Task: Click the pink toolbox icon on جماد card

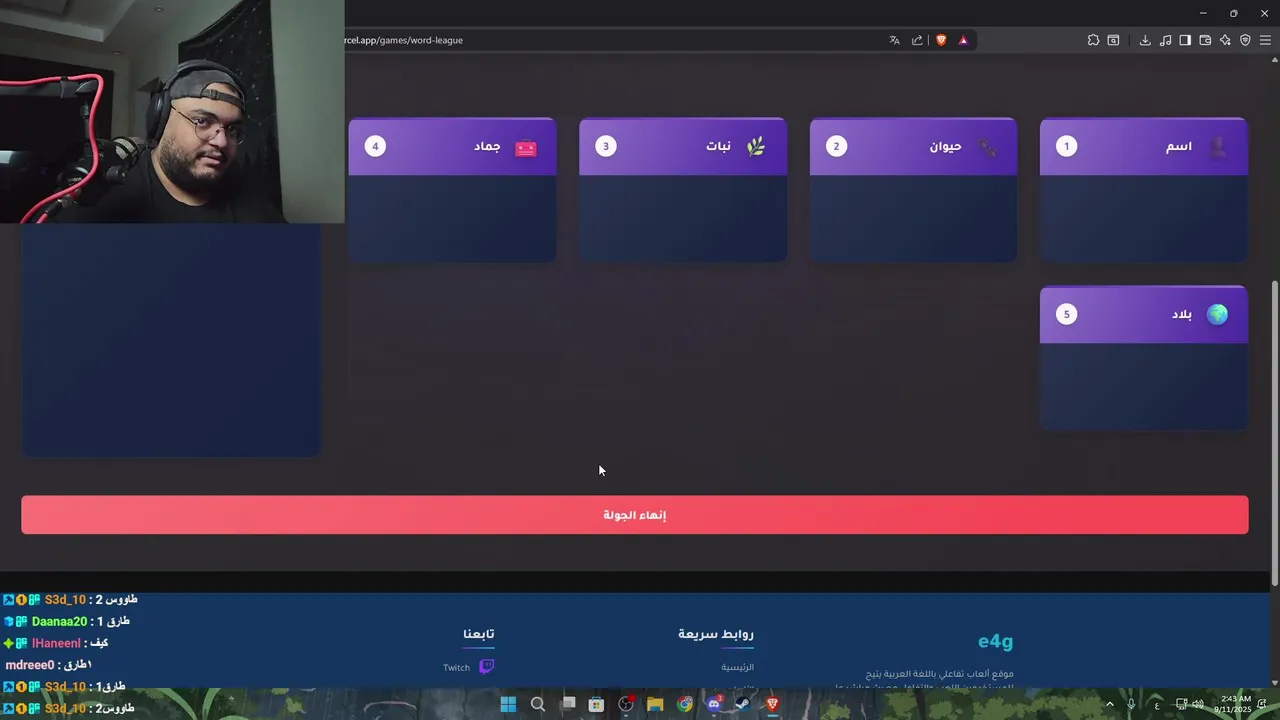Action: pos(526,148)
